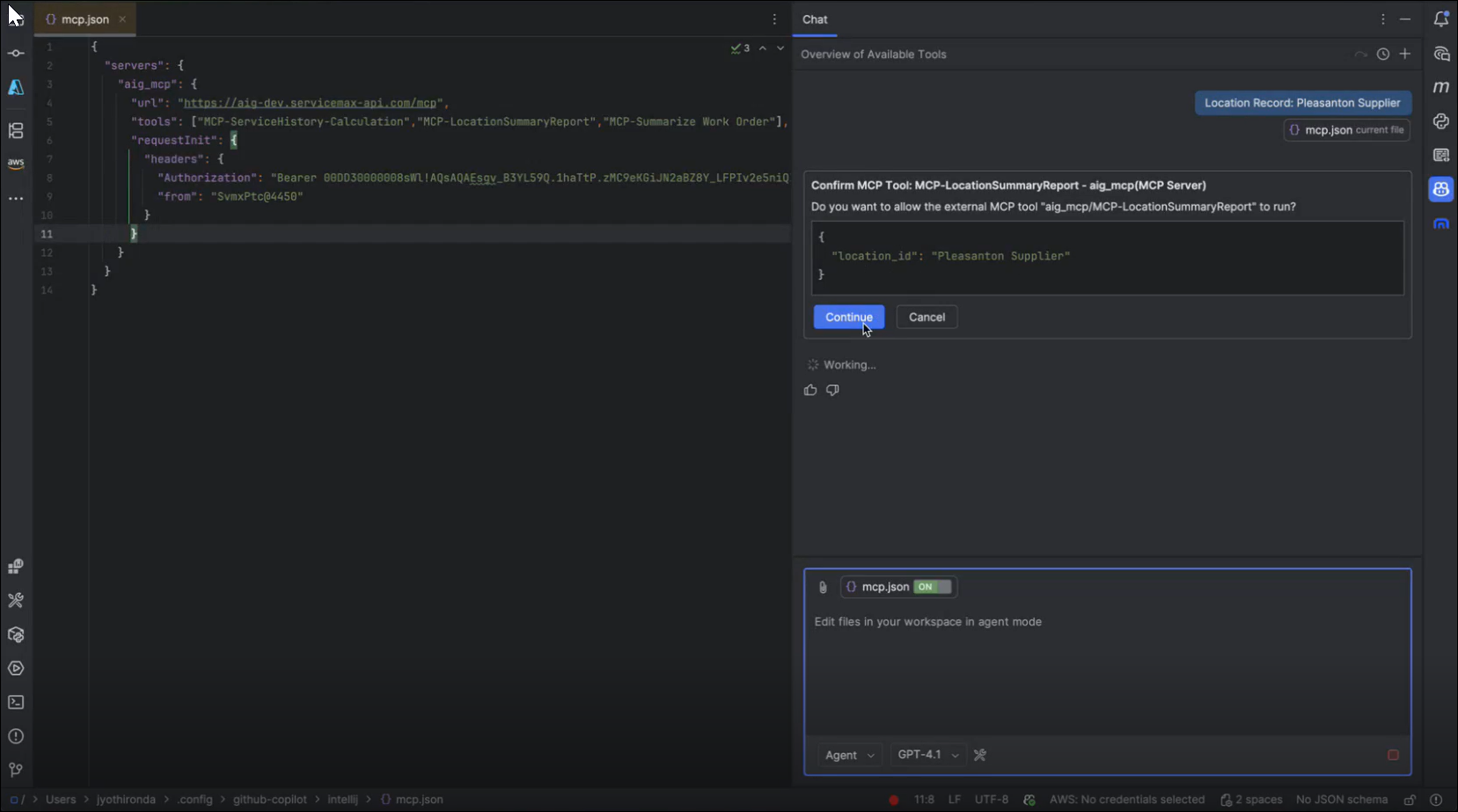Close the mcp.json editor tab

(x=122, y=19)
